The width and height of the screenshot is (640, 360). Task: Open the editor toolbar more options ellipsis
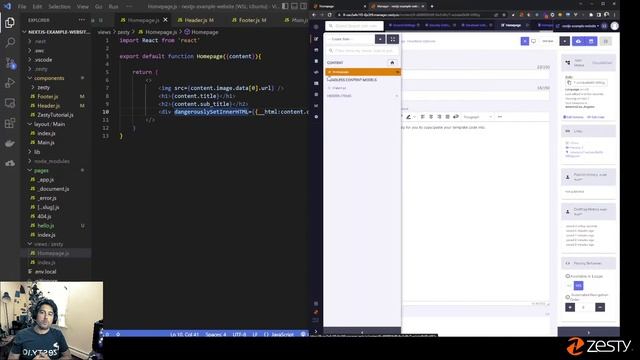(500, 117)
